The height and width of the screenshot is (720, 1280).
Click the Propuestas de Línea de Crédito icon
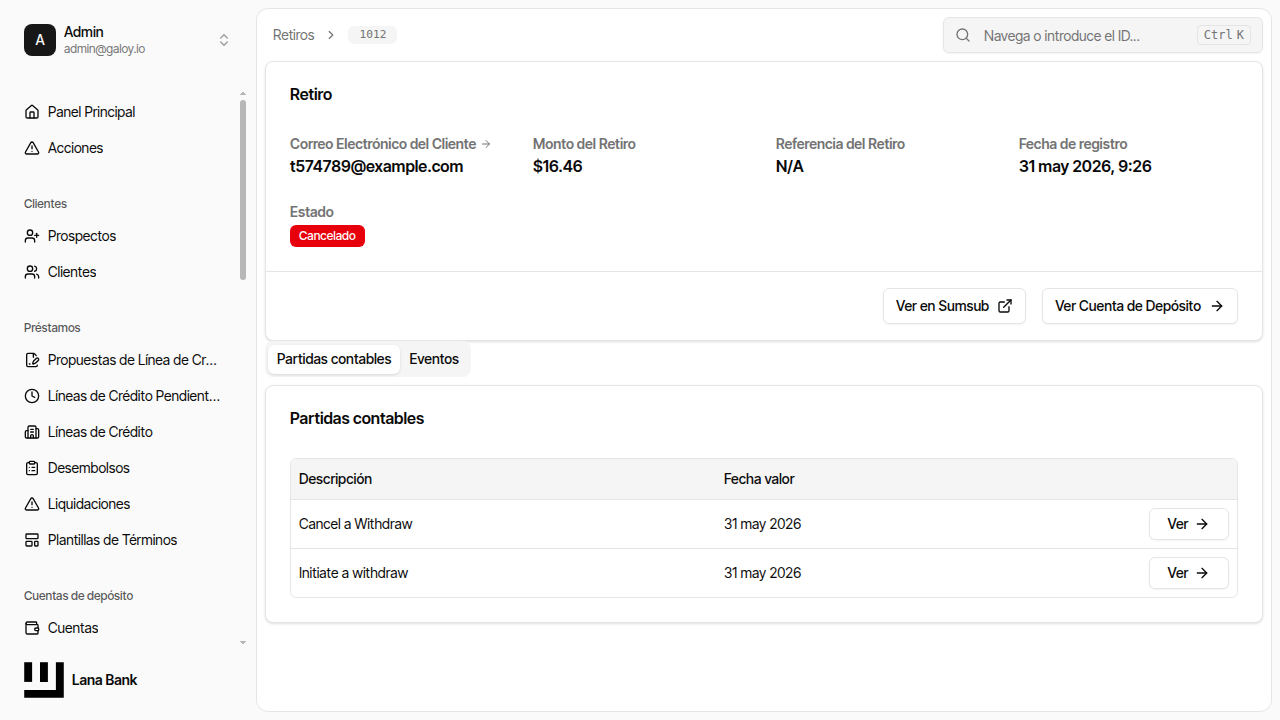click(32, 360)
